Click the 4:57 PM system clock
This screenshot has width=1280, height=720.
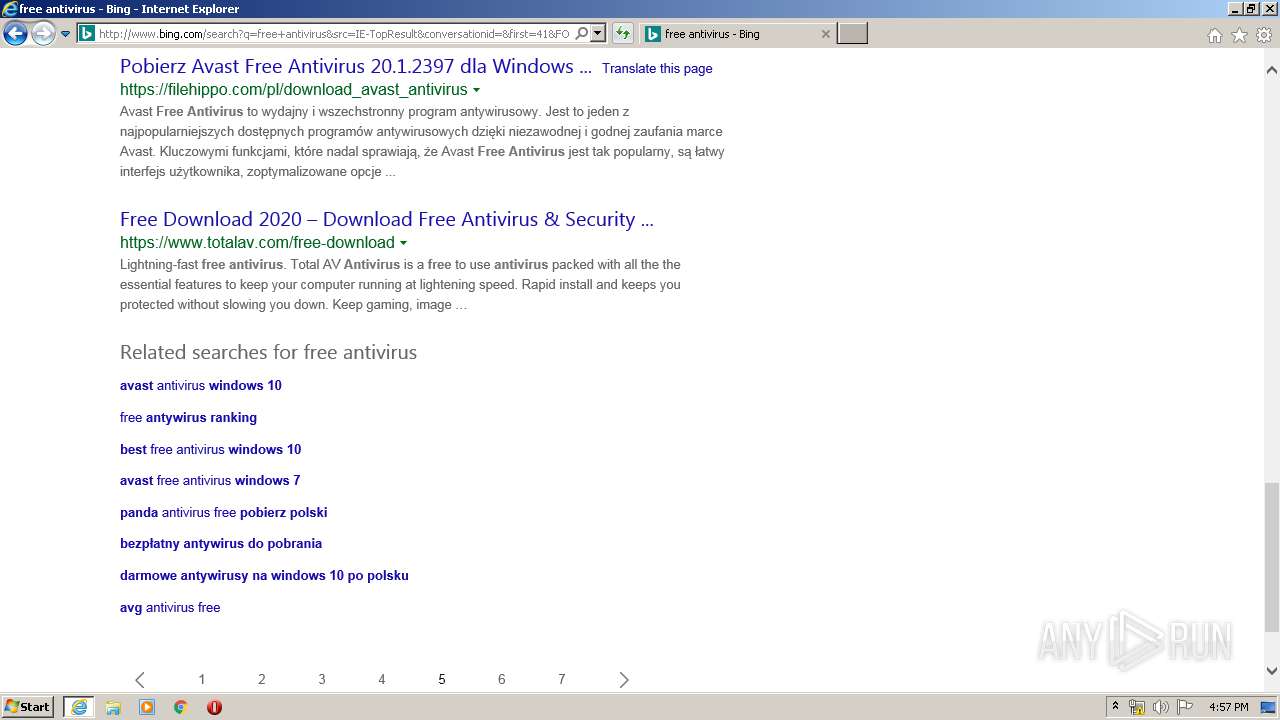pos(1229,708)
